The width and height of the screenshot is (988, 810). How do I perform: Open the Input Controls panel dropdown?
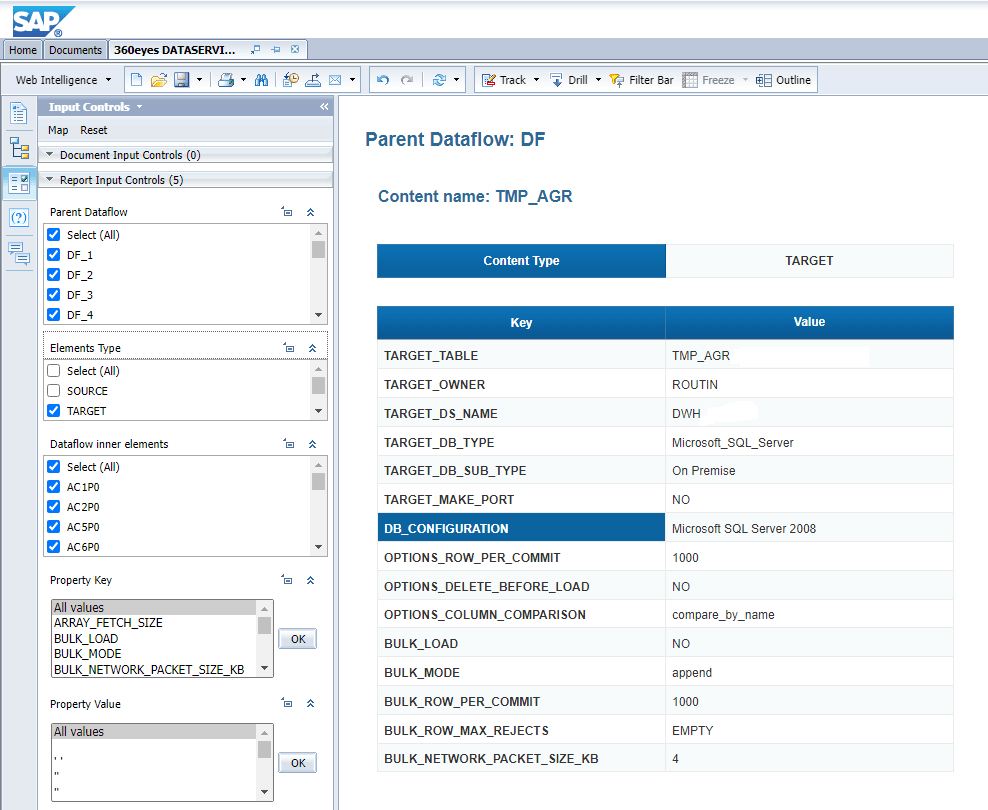[139, 107]
